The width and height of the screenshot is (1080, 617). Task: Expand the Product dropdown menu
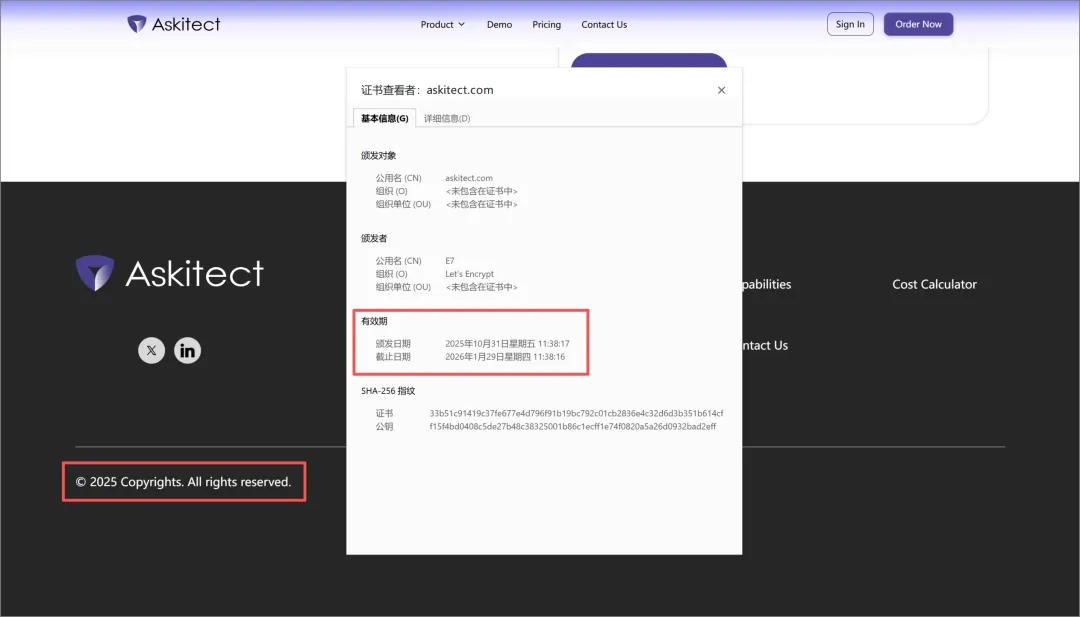442,25
